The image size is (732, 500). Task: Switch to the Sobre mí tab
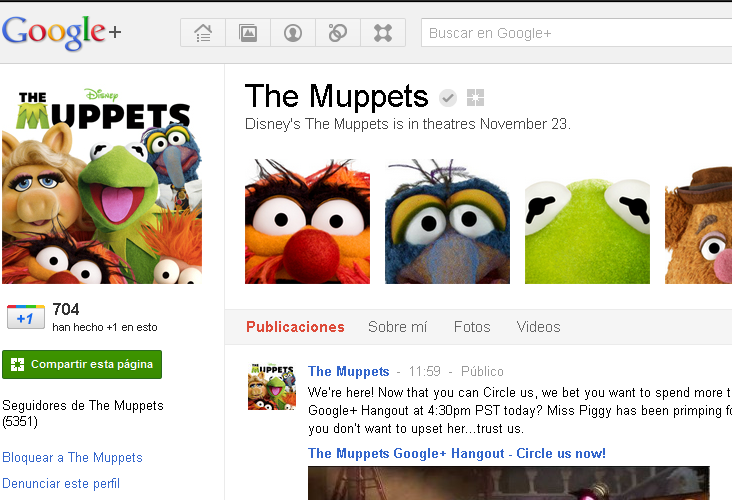[397, 327]
